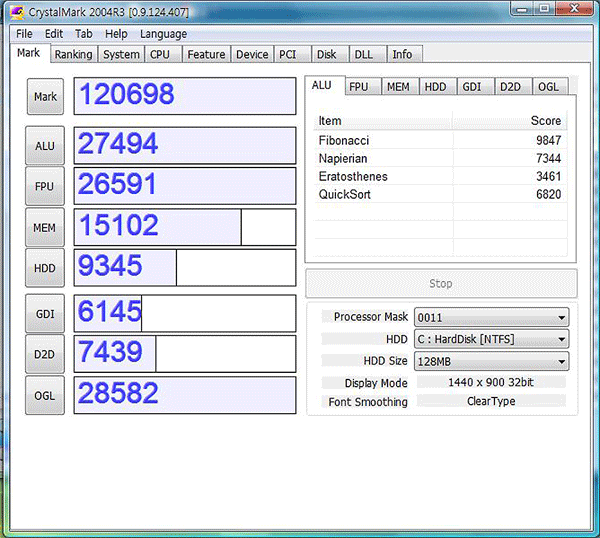This screenshot has height=538, width=600.
Task: Run the HDD benchmark button
Action: [x=45, y=268]
